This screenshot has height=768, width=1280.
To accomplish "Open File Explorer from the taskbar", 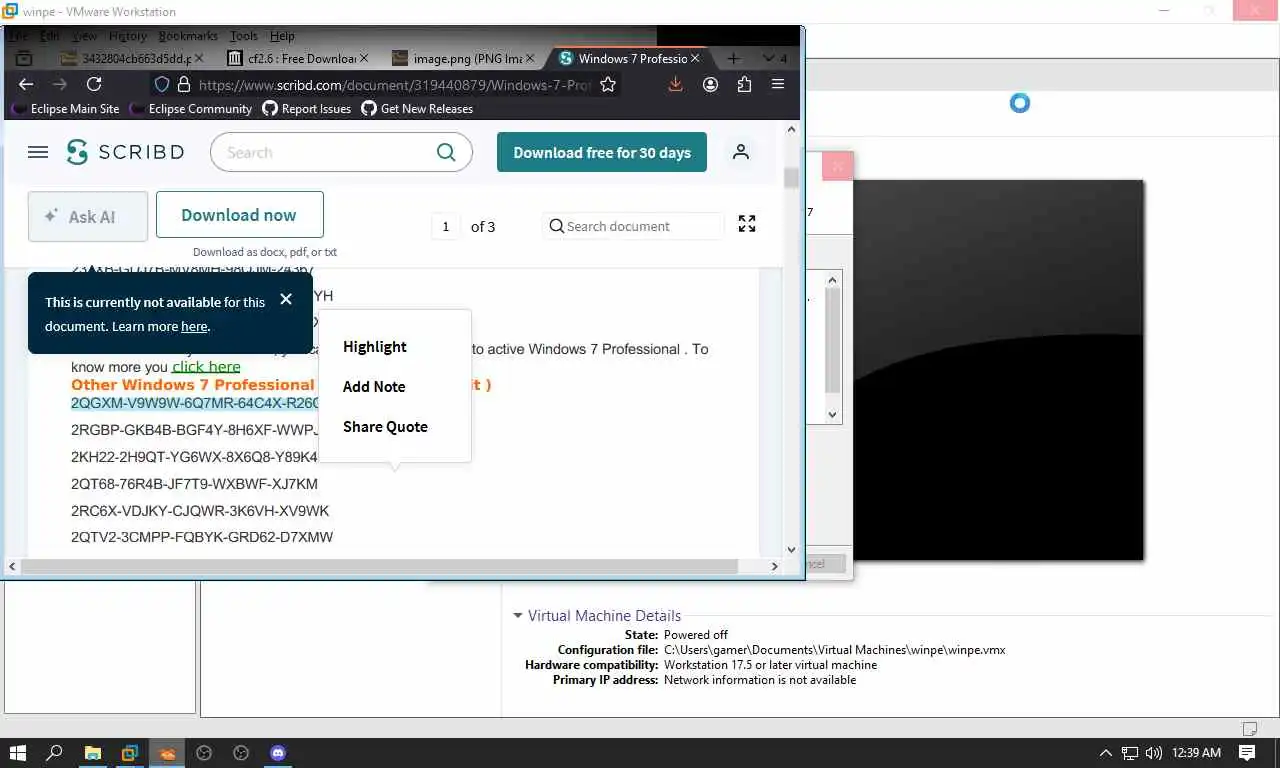I will (x=92, y=753).
